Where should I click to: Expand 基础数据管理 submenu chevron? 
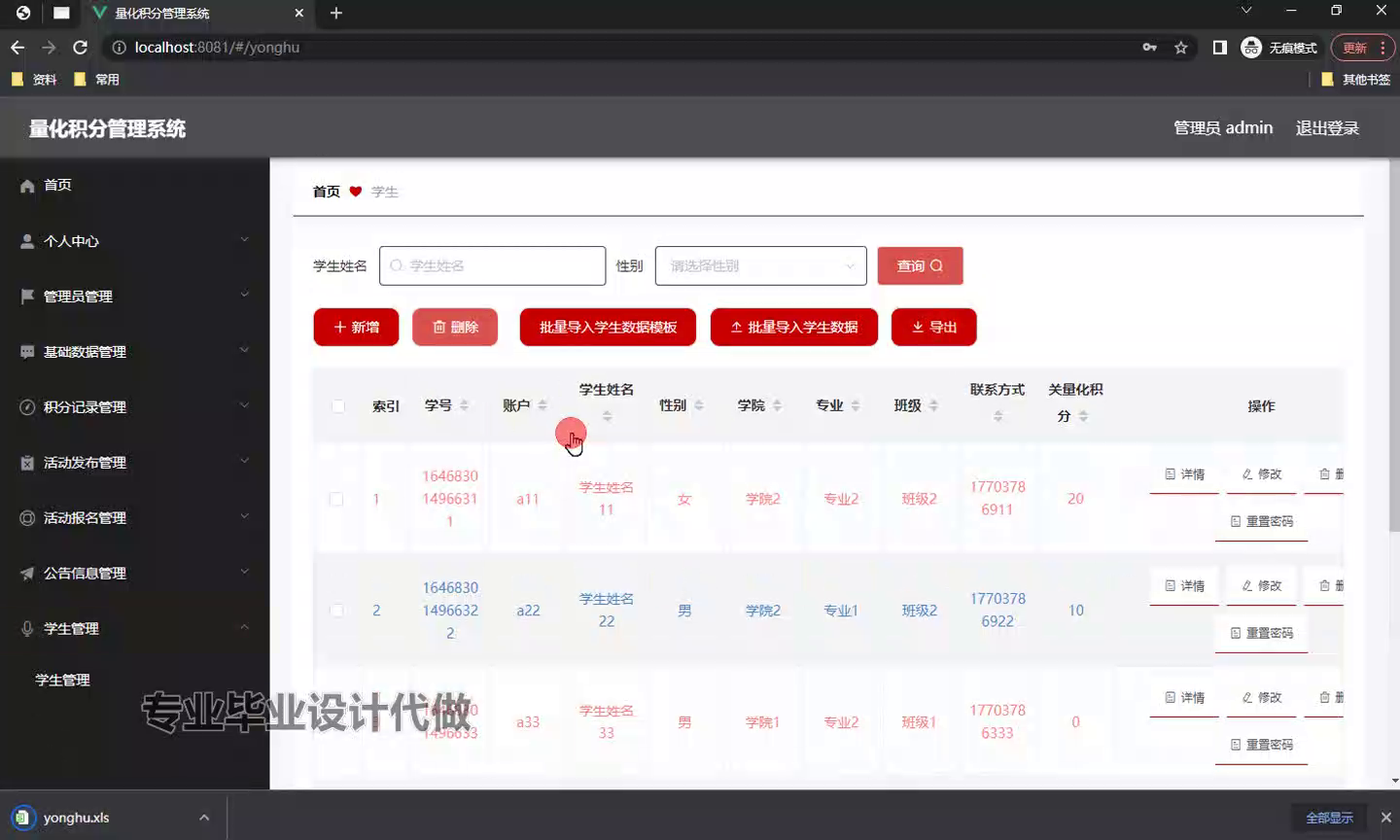point(244,350)
